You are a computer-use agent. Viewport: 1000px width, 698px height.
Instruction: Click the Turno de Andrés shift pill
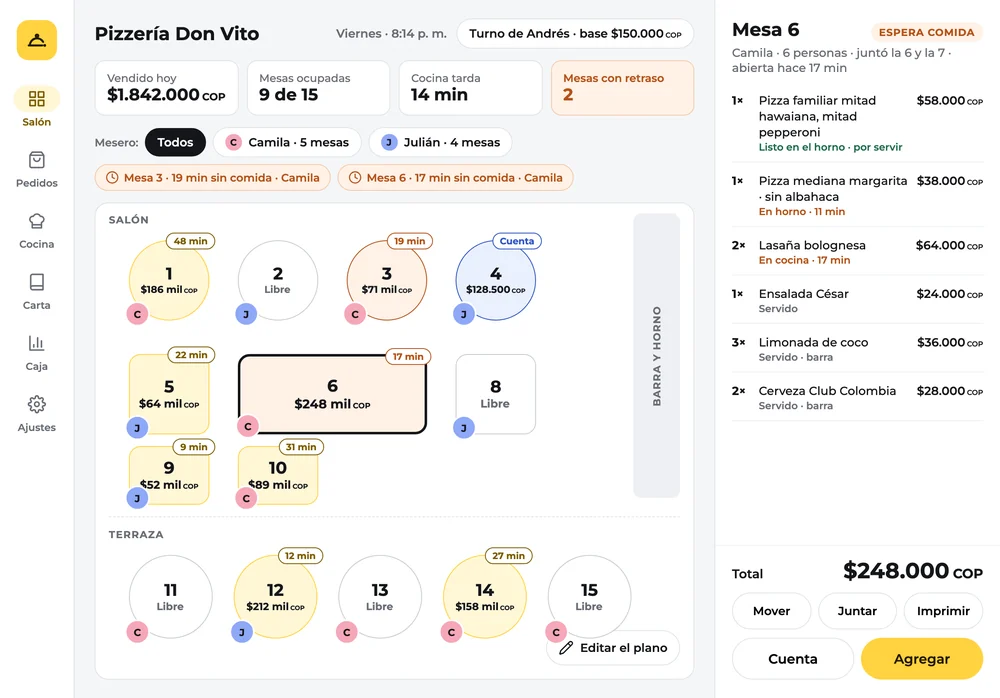[x=575, y=34]
